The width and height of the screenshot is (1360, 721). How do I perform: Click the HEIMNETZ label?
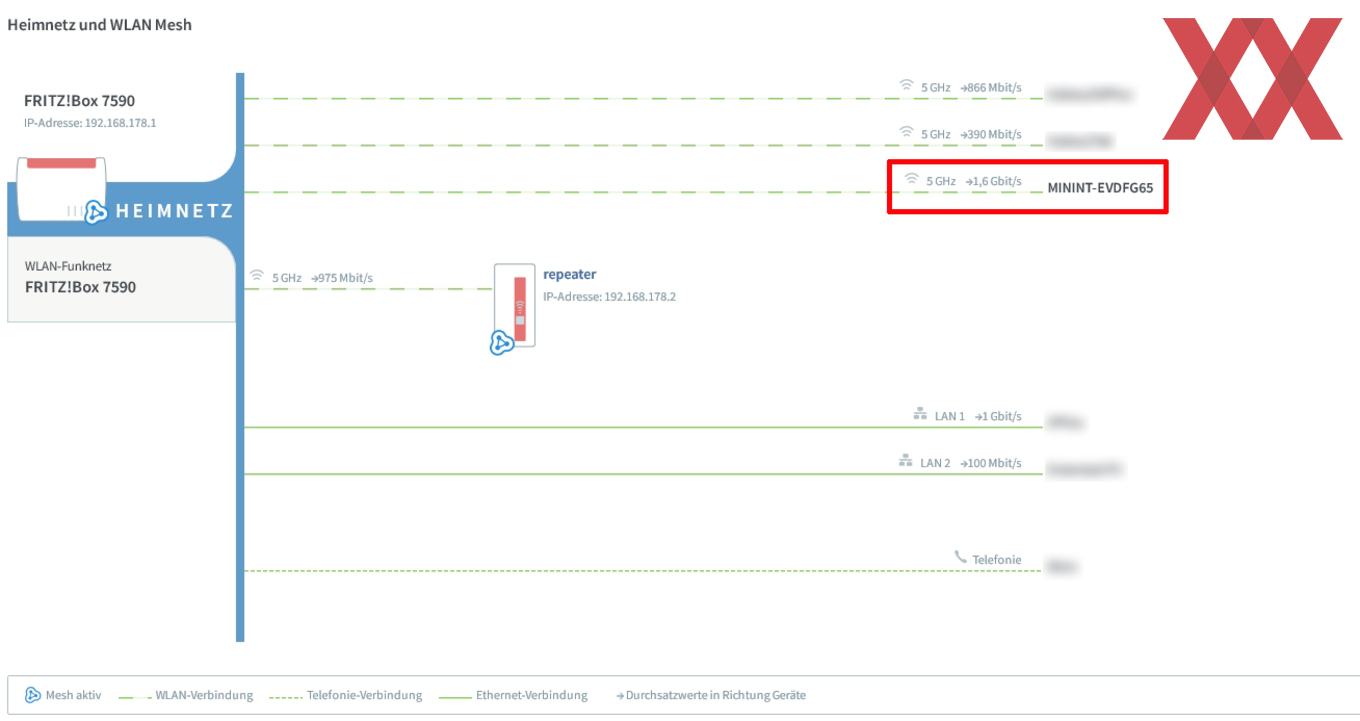pos(172,211)
